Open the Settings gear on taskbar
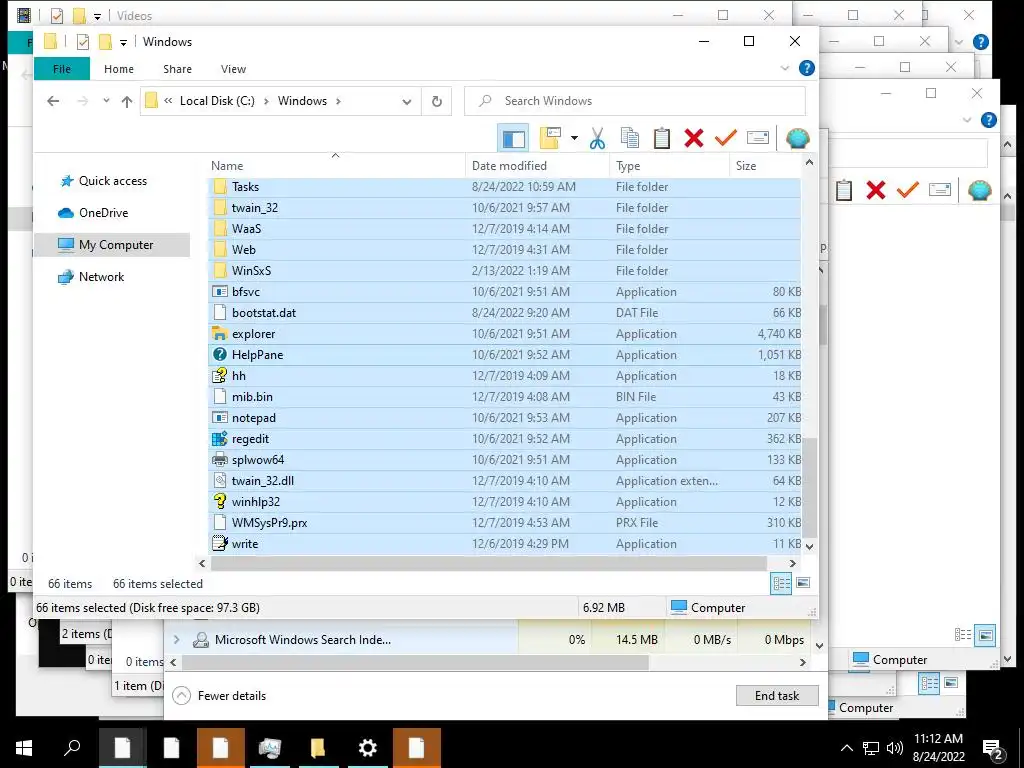The width and height of the screenshot is (1024, 768). pos(368,748)
